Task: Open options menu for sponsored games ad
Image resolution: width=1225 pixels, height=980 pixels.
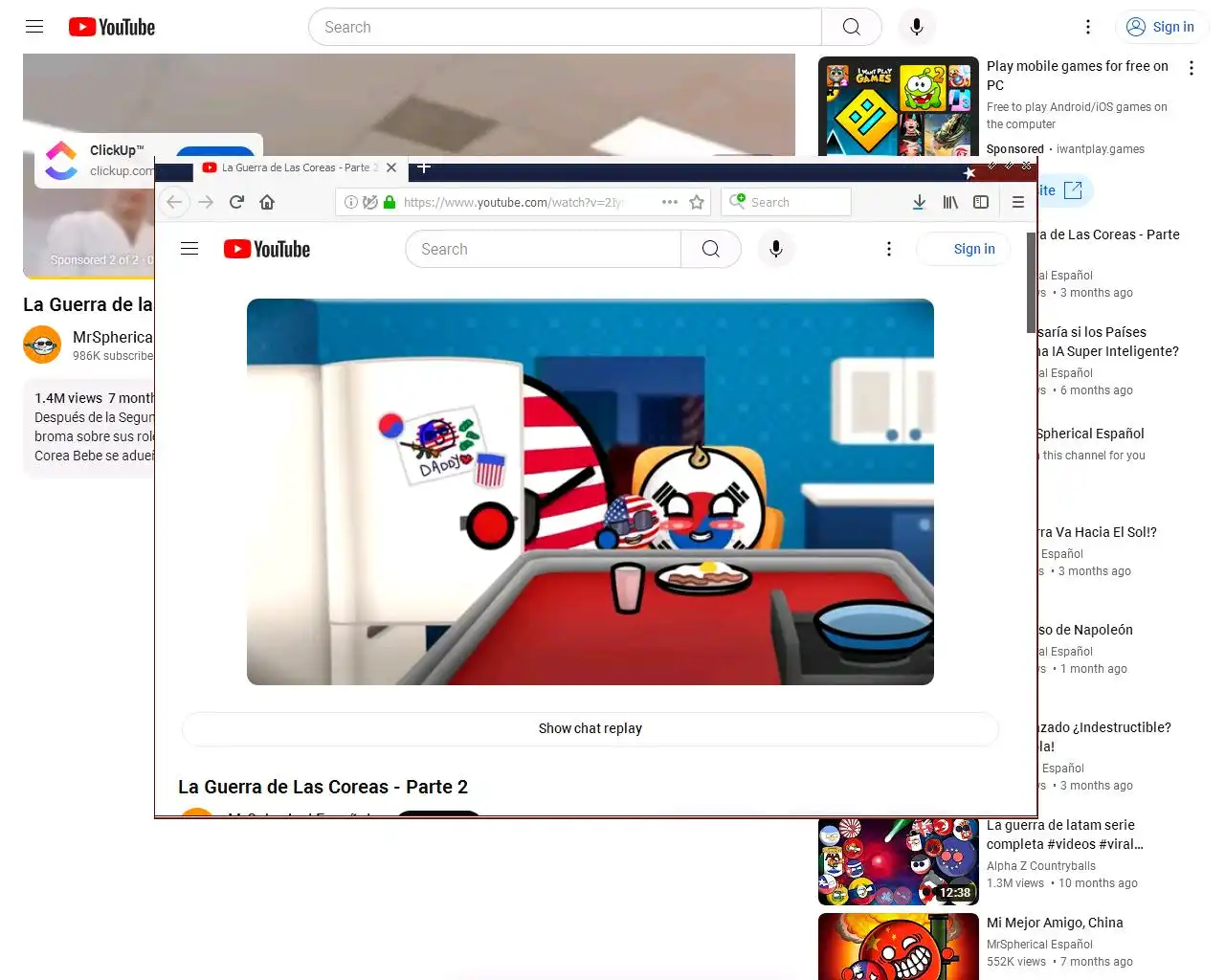Action: click(1192, 68)
